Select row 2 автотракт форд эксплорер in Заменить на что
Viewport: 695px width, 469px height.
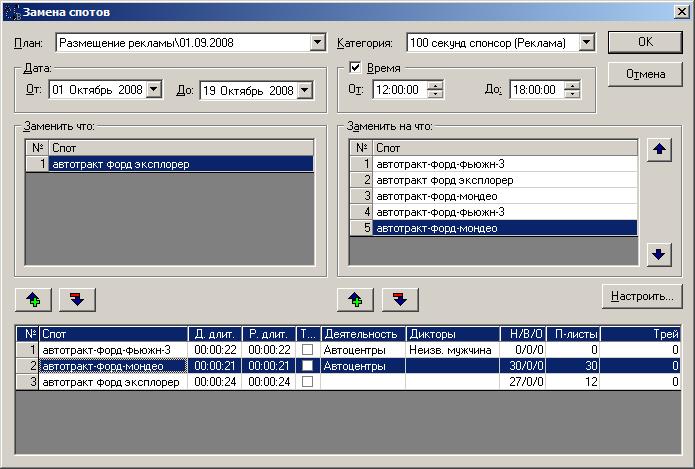point(505,180)
